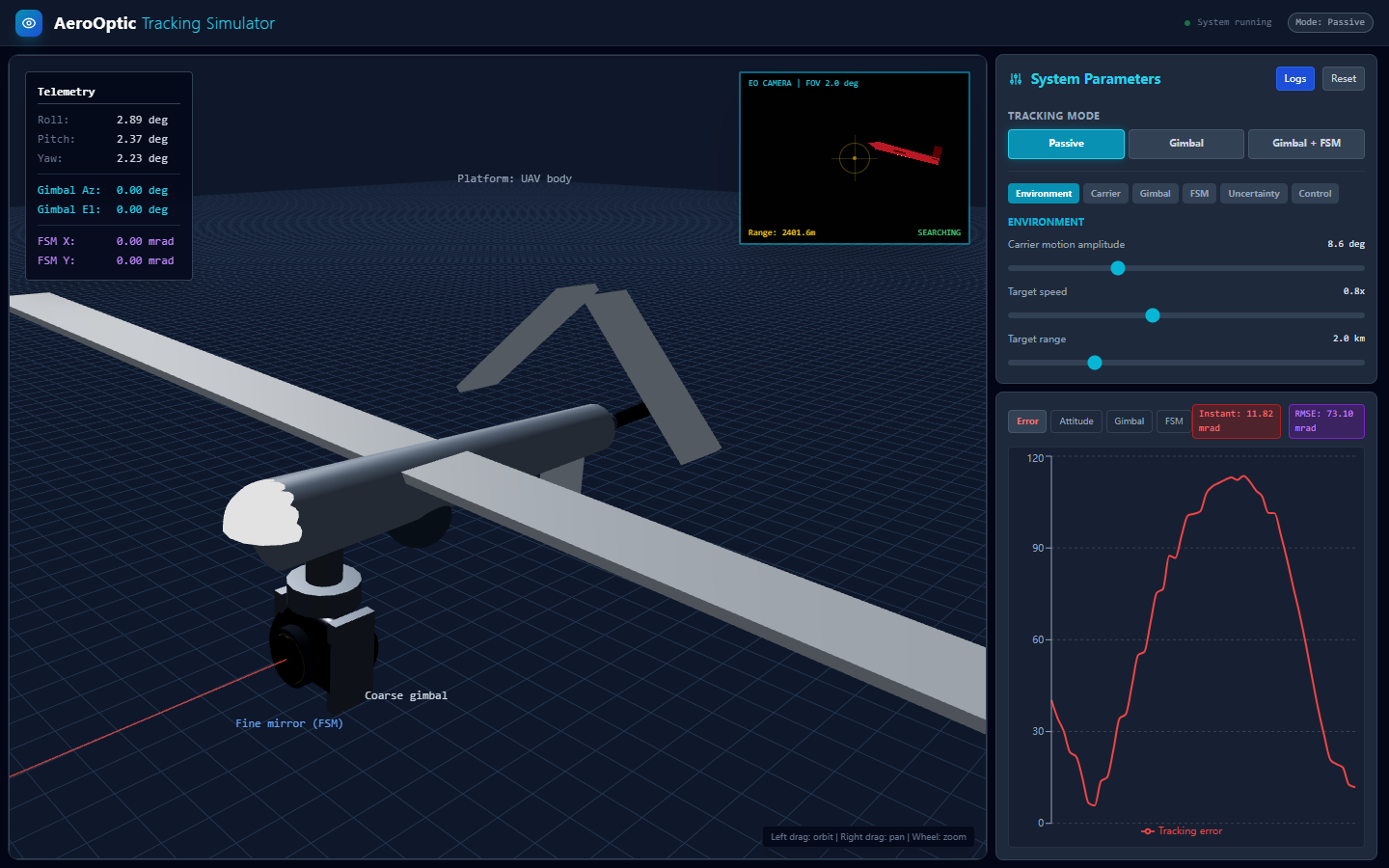This screenshot has width=1389, height=868.
Task: Click the Instant error readout badge
Action: click(x=1237, y=421)
